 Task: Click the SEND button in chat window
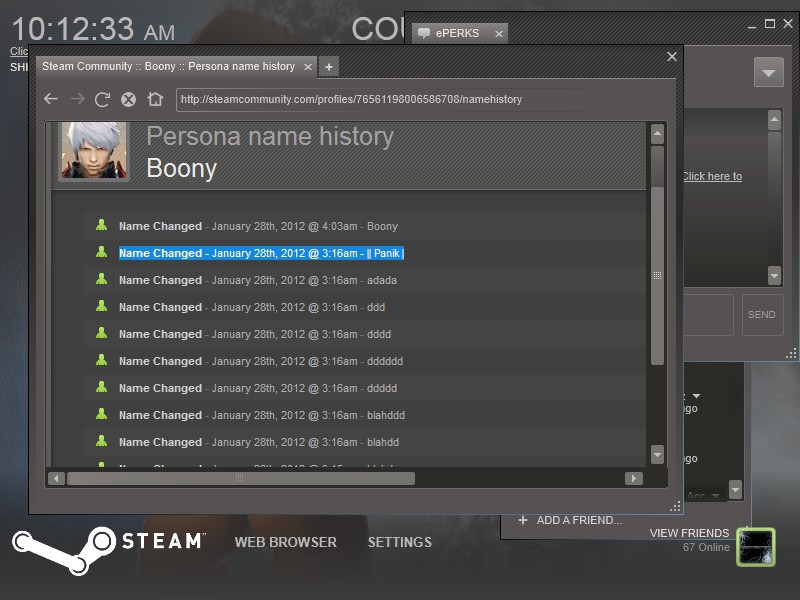762,315
